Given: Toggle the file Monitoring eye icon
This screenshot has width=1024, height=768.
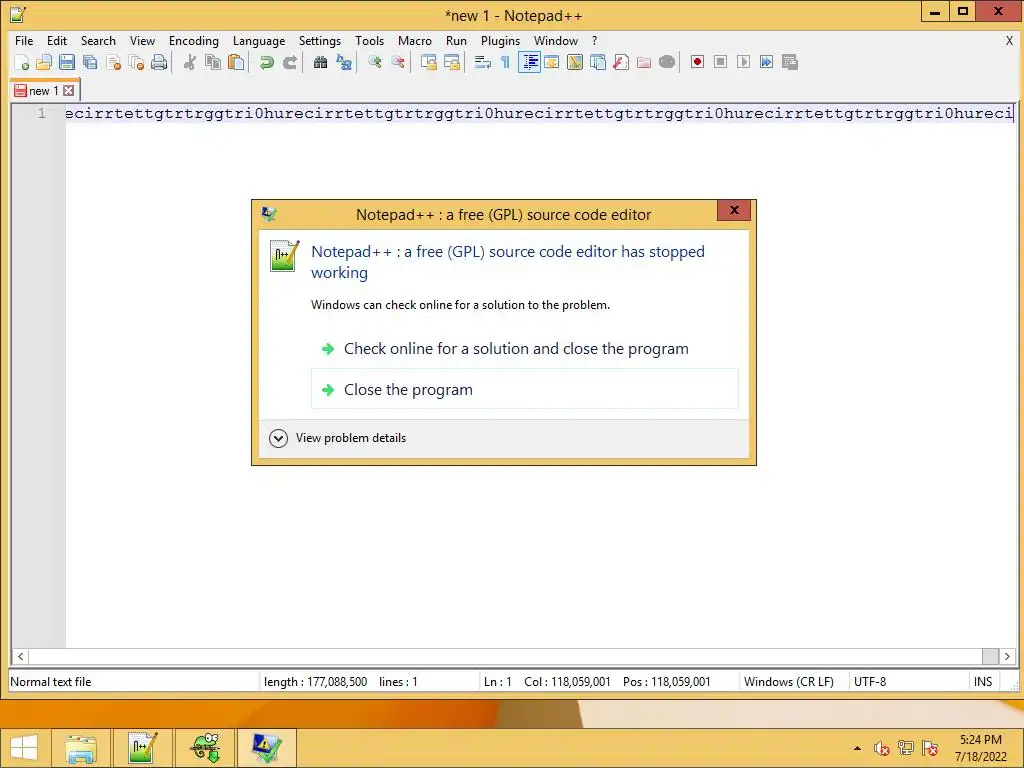Looking at the screenshot, I should pos(667,63).
